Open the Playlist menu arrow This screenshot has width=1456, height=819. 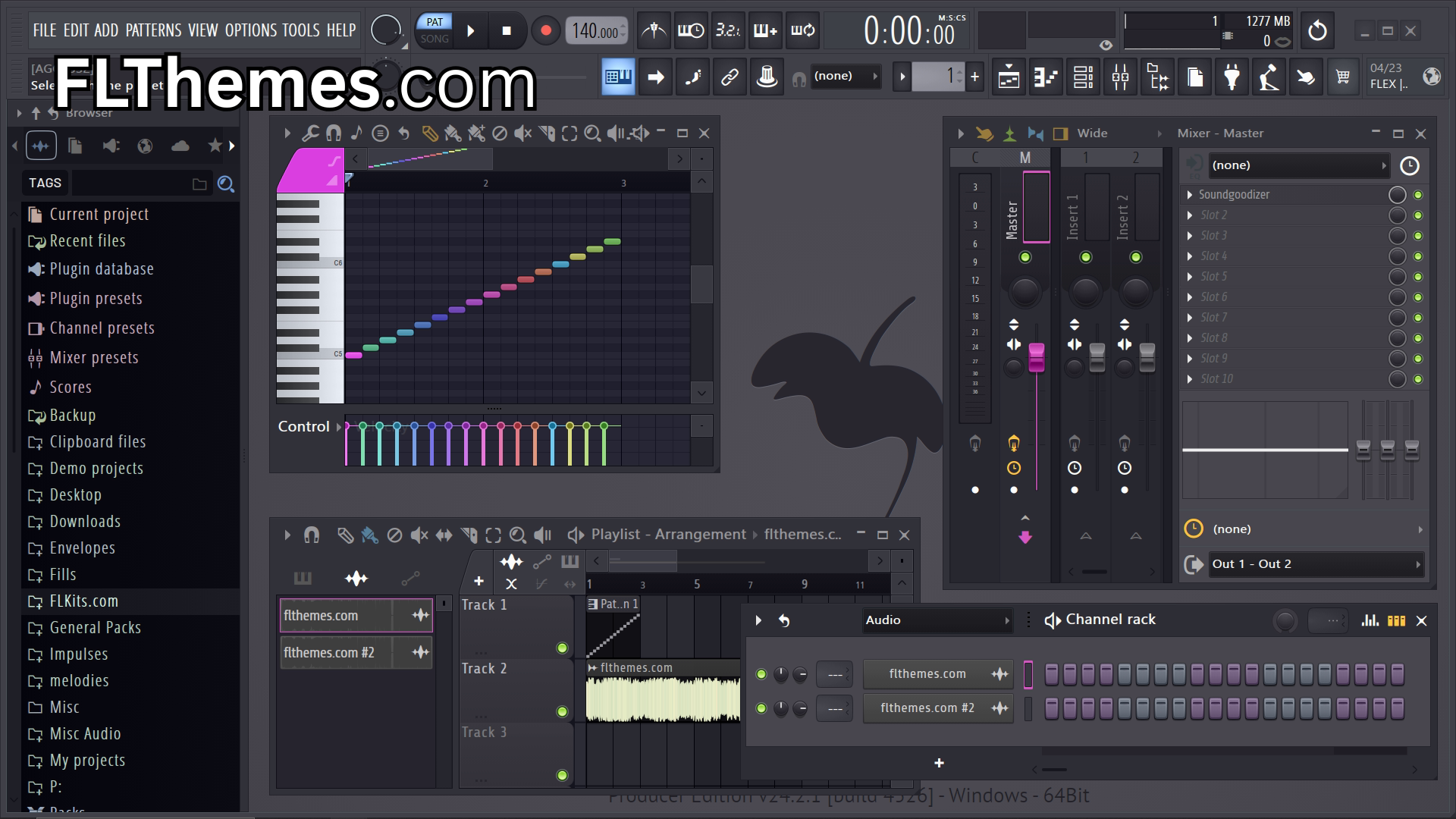click(x=287, y=535)
